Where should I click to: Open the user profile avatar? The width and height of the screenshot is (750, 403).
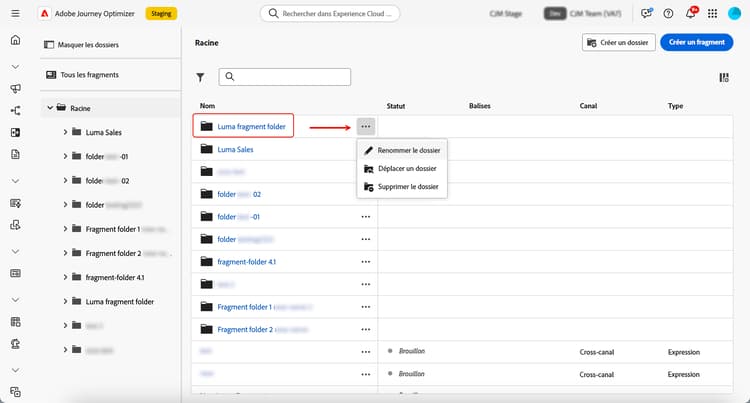coord(734,13)
